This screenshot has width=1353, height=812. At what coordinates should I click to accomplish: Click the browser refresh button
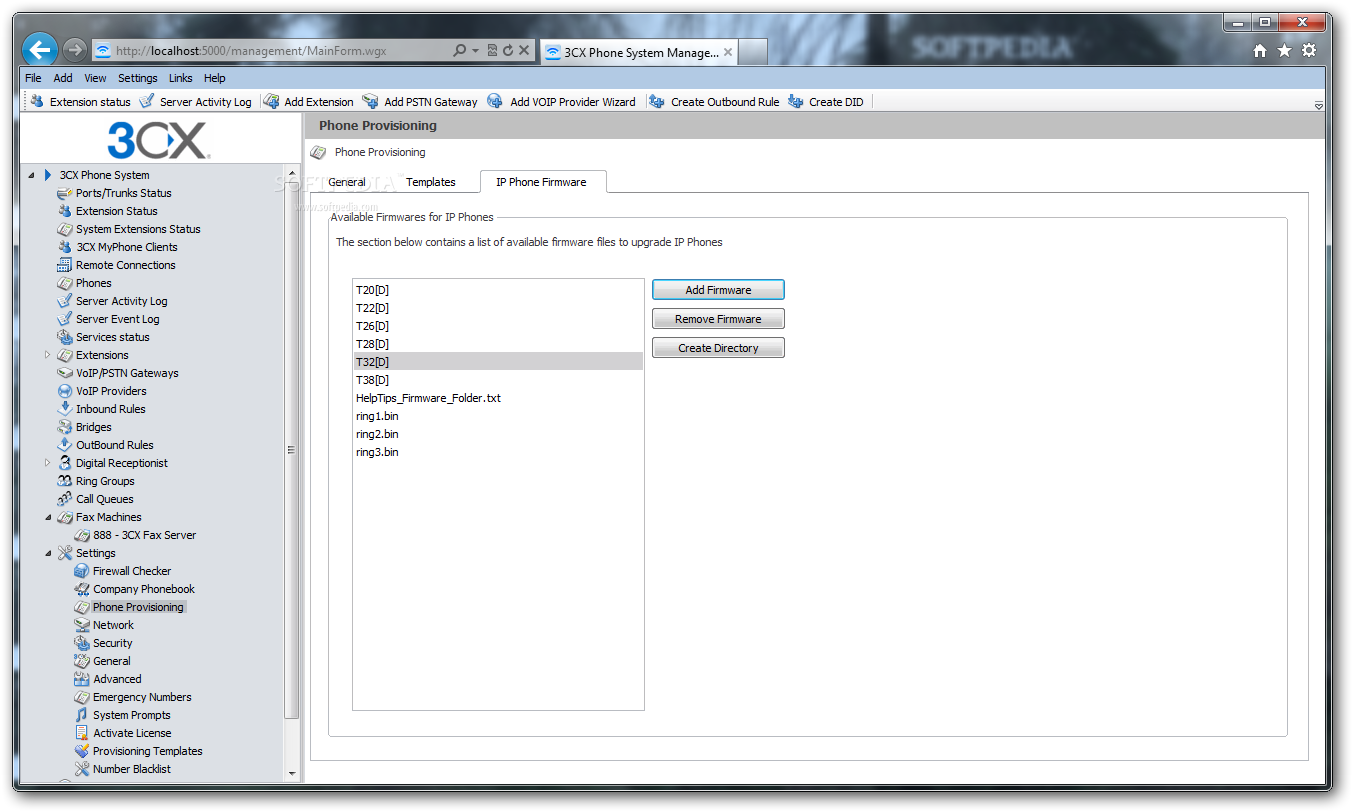tap(508, 50)
